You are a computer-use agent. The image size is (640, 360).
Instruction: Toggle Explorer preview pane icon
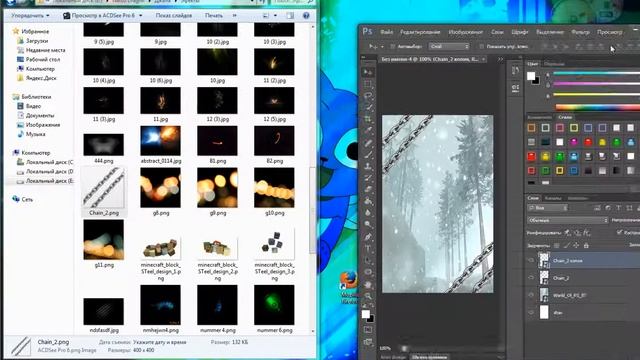pyautogui.click(x=290, y=16)
